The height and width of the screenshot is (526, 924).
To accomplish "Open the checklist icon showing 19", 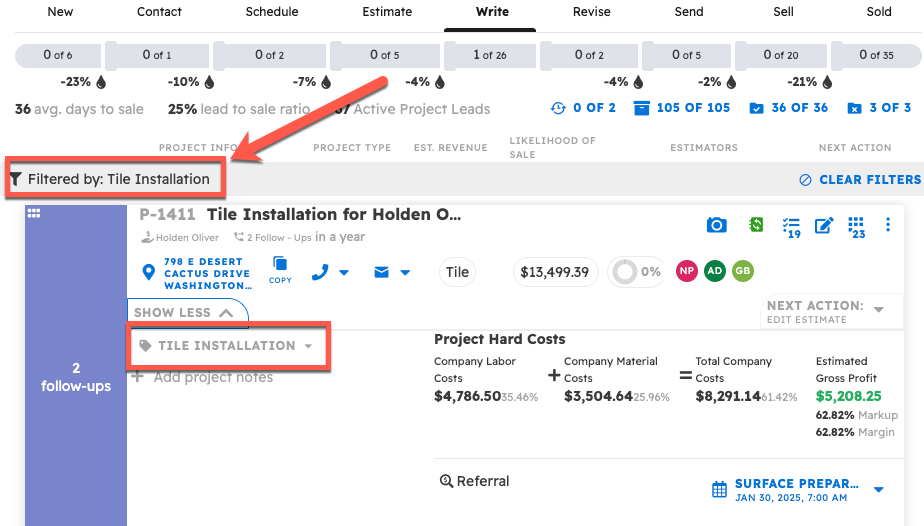I will tap(791, 227).
